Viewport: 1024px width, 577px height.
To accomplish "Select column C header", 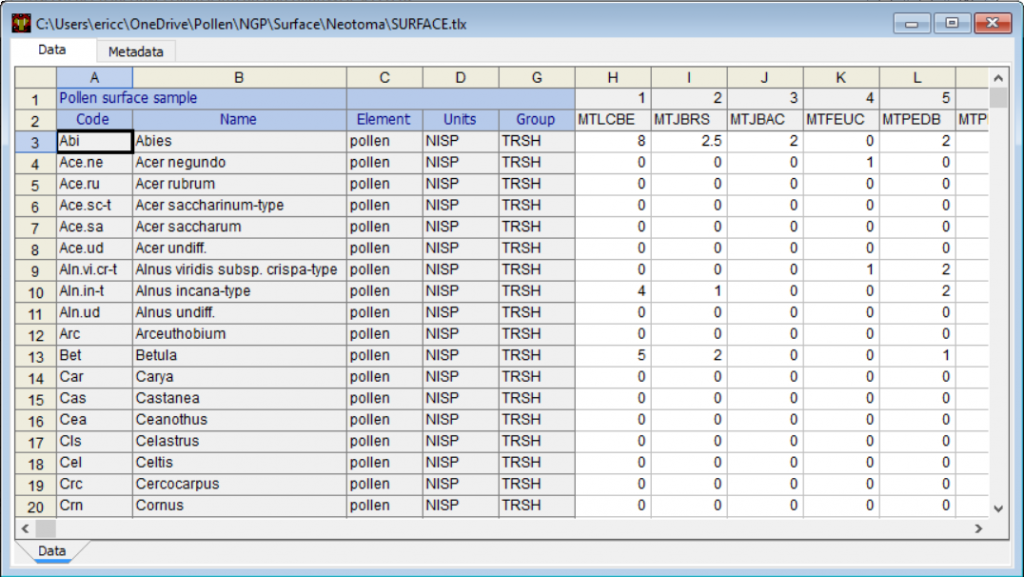I will (x=385, y=78).
